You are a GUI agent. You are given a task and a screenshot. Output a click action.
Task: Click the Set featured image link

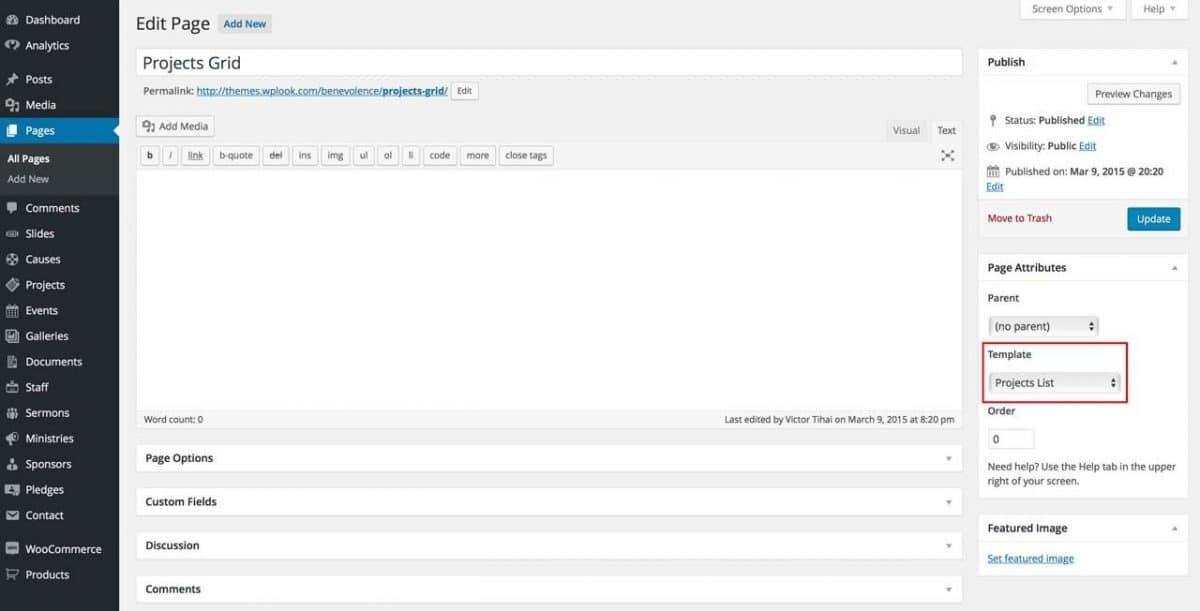click(1030, 559)
